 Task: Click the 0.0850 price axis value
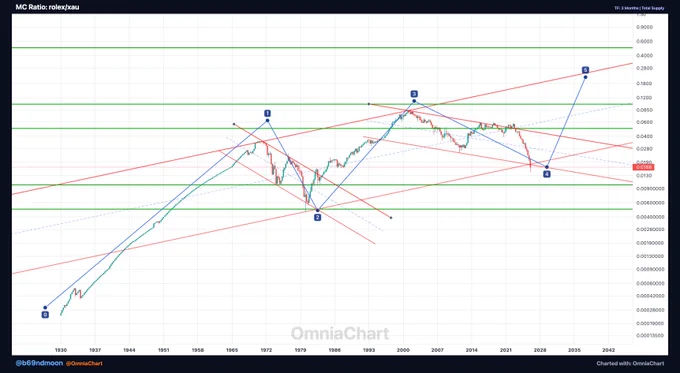[x=644, y=110]
